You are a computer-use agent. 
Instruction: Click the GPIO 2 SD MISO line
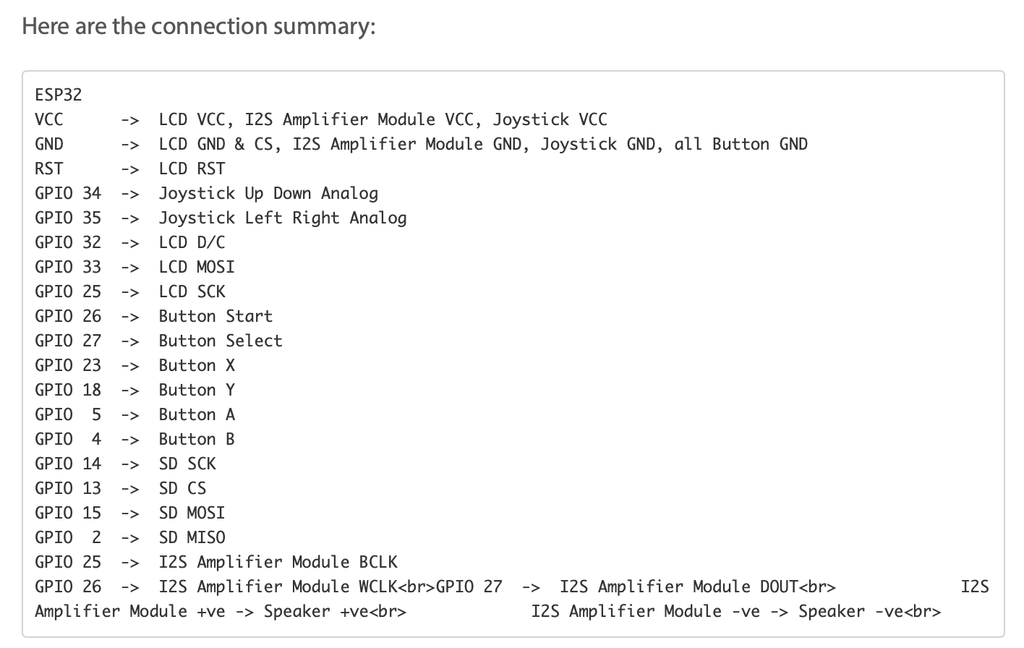click(130, 538)
